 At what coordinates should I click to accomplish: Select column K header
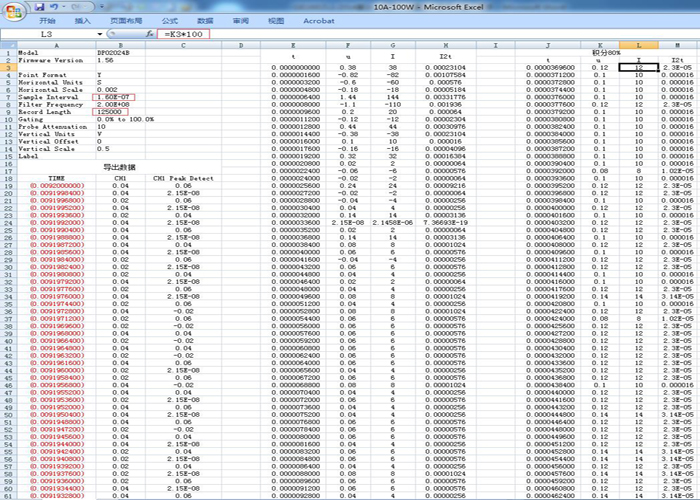tap(600, 45)
